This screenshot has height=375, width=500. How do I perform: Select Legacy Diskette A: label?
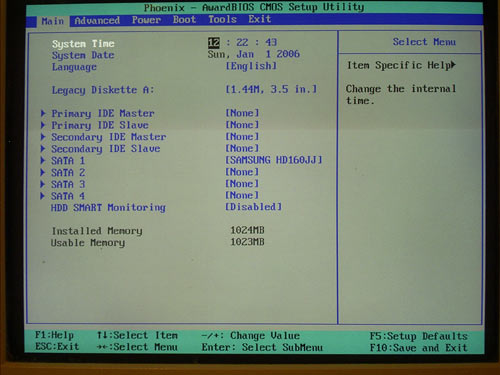pyautogui.click(x=103, y=90)
